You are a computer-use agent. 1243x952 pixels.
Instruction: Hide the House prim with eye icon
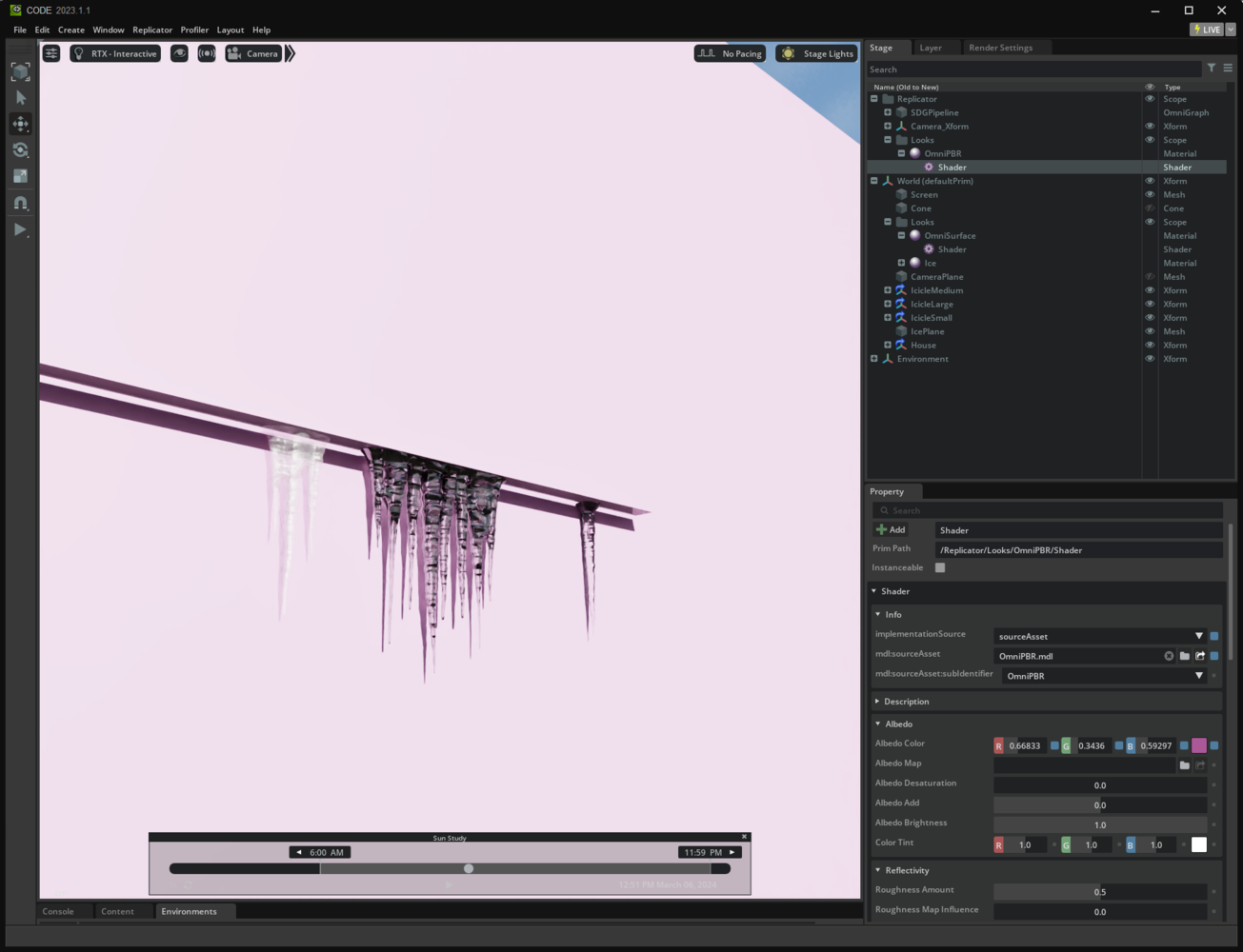[1150, 346]
